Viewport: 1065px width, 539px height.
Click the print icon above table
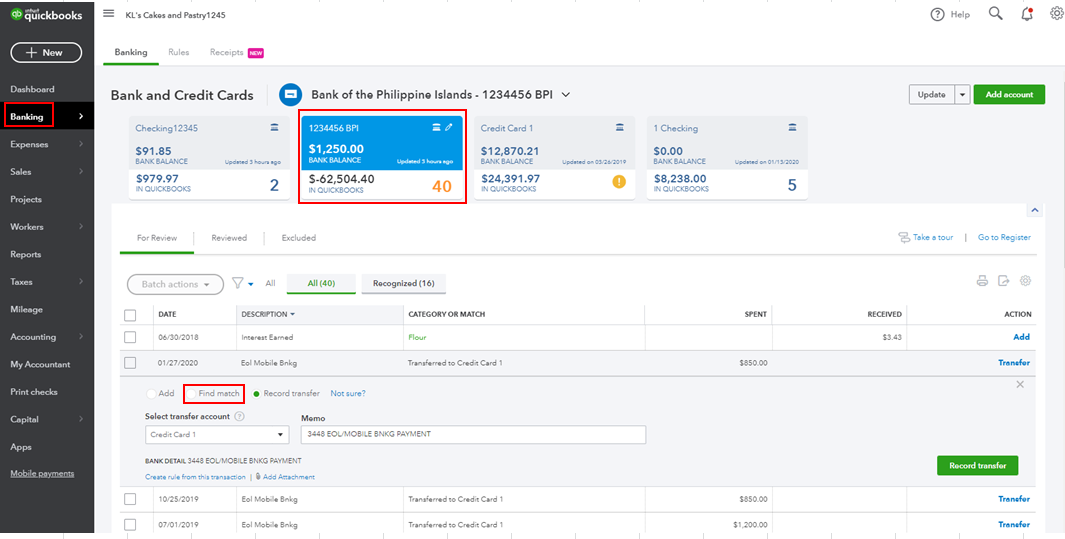coord(982,281)
